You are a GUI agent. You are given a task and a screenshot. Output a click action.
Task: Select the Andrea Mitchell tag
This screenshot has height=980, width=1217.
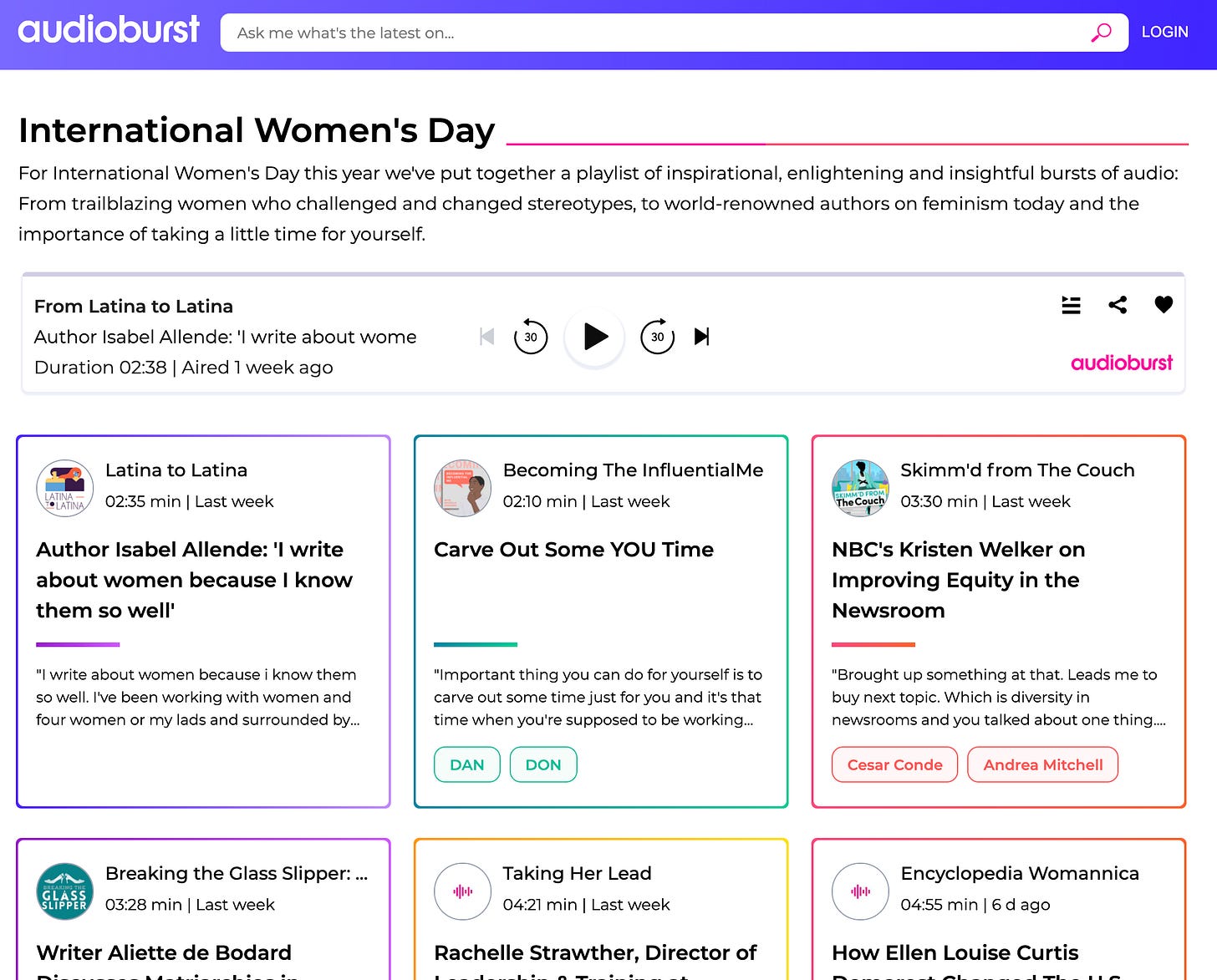point(1042,764)
